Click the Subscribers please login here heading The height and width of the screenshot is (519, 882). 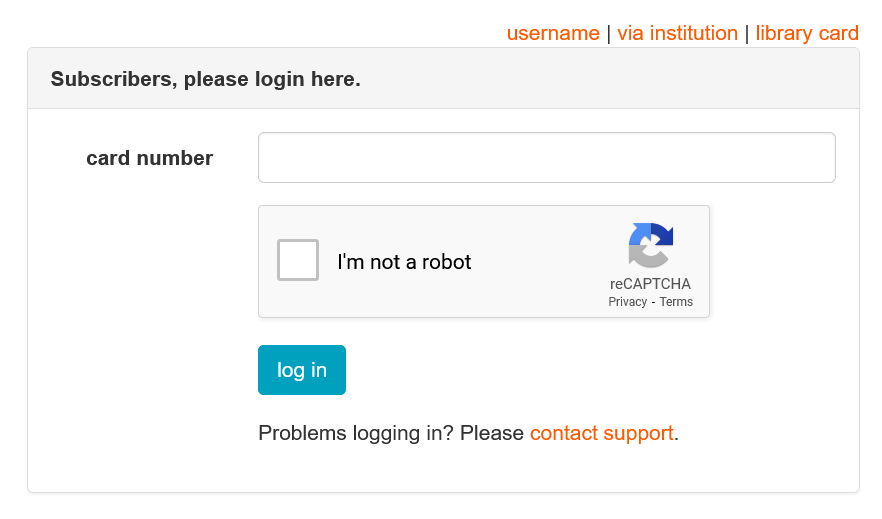(x=205, y=79)
